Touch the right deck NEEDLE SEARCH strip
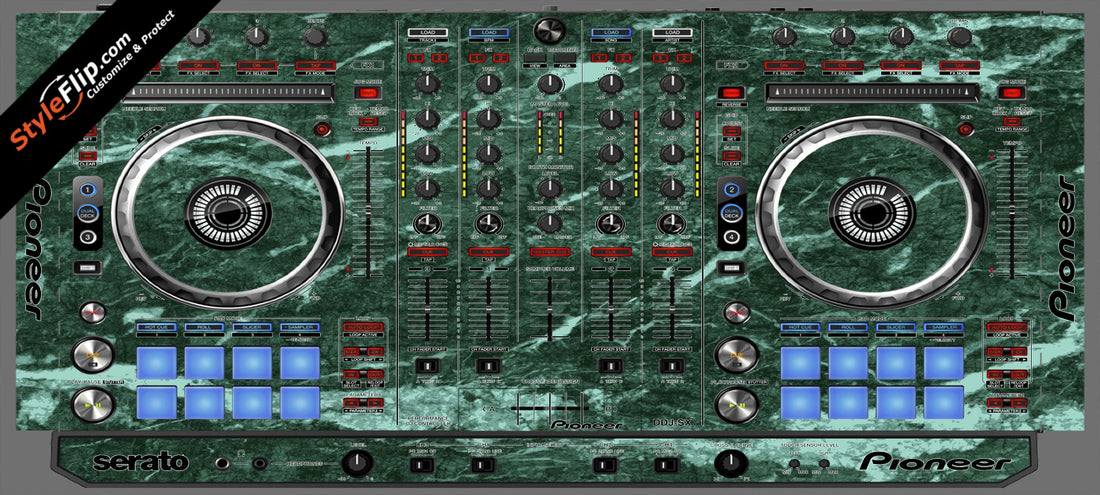The image size is (1100, 495). (x=870, y=93)
